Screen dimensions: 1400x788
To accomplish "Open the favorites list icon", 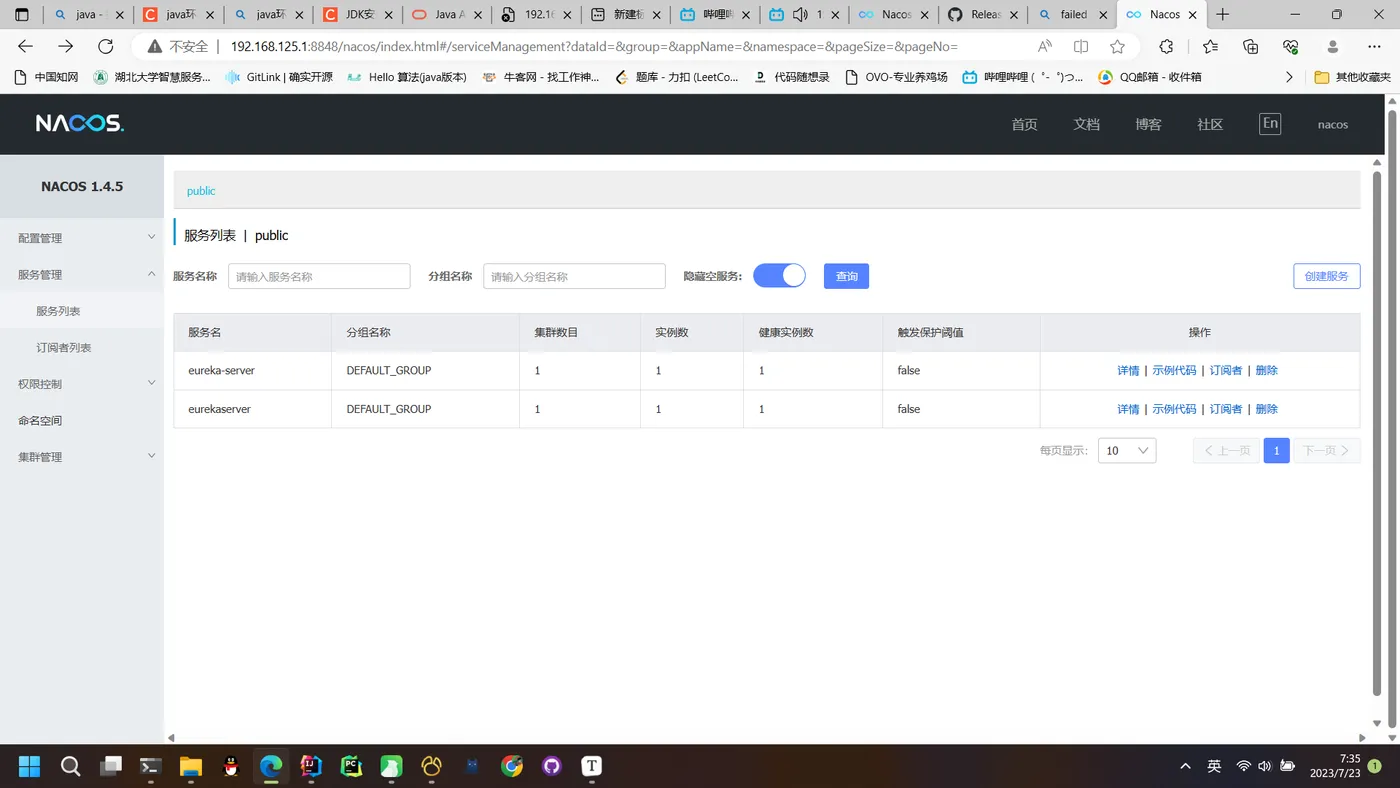I will click(1210, 46).
